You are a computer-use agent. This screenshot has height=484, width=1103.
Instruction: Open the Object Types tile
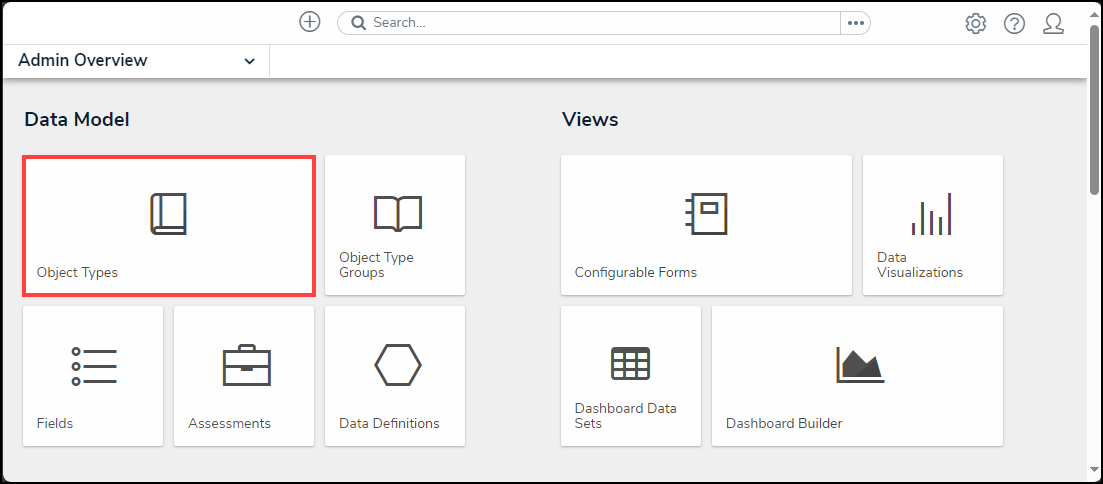tap(169, 225)
